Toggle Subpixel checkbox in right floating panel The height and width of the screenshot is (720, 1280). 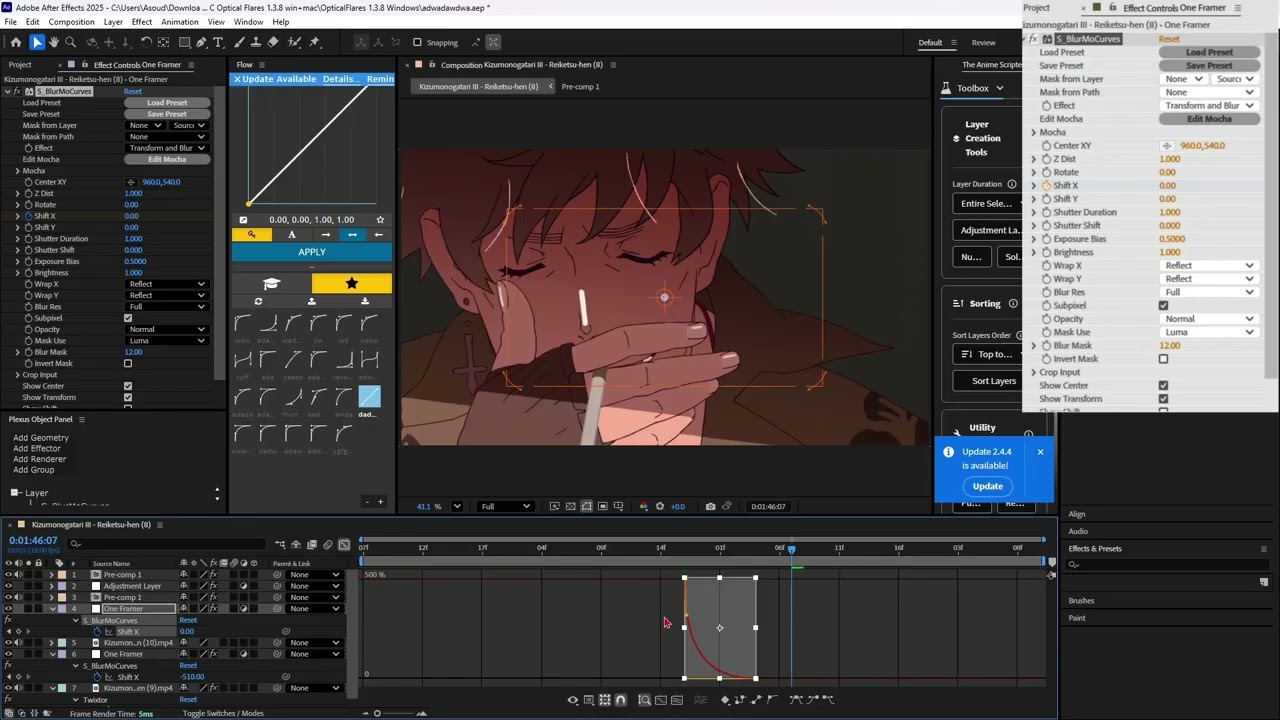(x=1163, y=305)
